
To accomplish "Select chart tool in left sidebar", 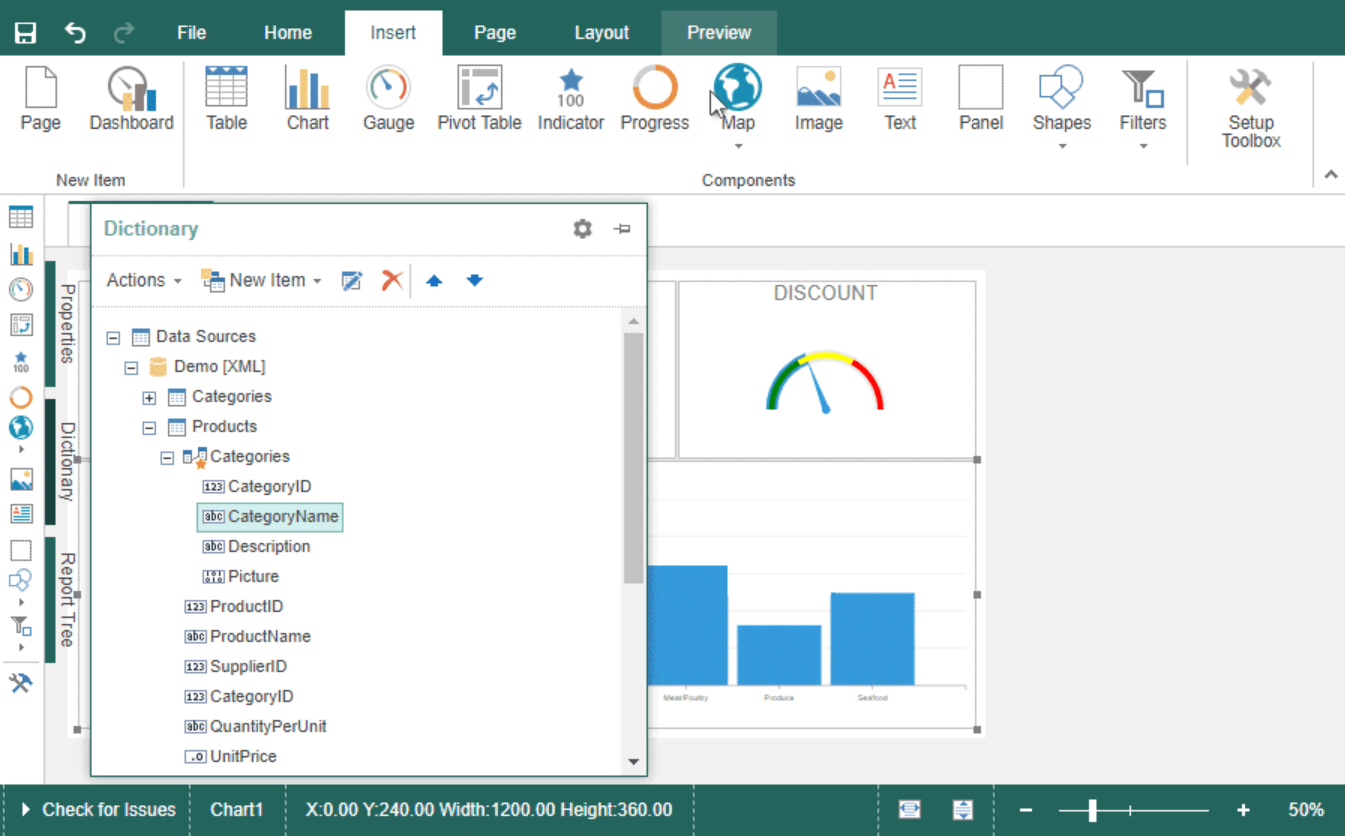I will point(21,253).
